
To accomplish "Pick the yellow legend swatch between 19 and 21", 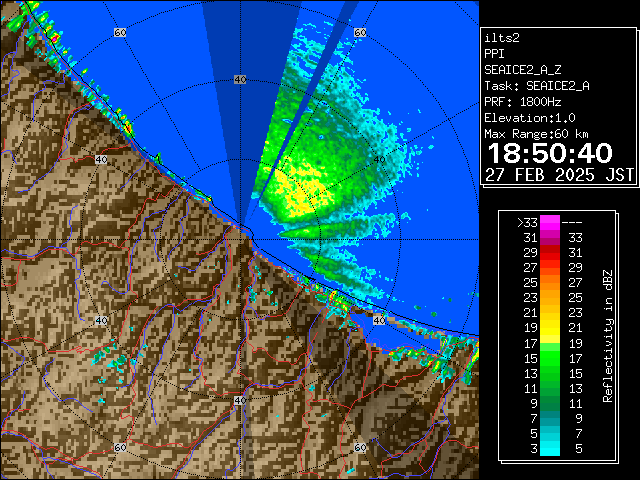I will click(549, 328).
